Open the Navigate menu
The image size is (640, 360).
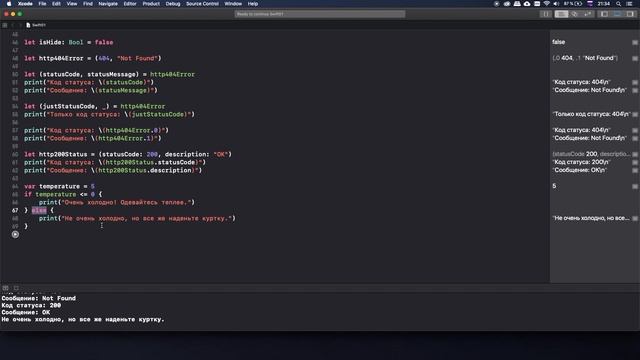(x=108, y=4)
